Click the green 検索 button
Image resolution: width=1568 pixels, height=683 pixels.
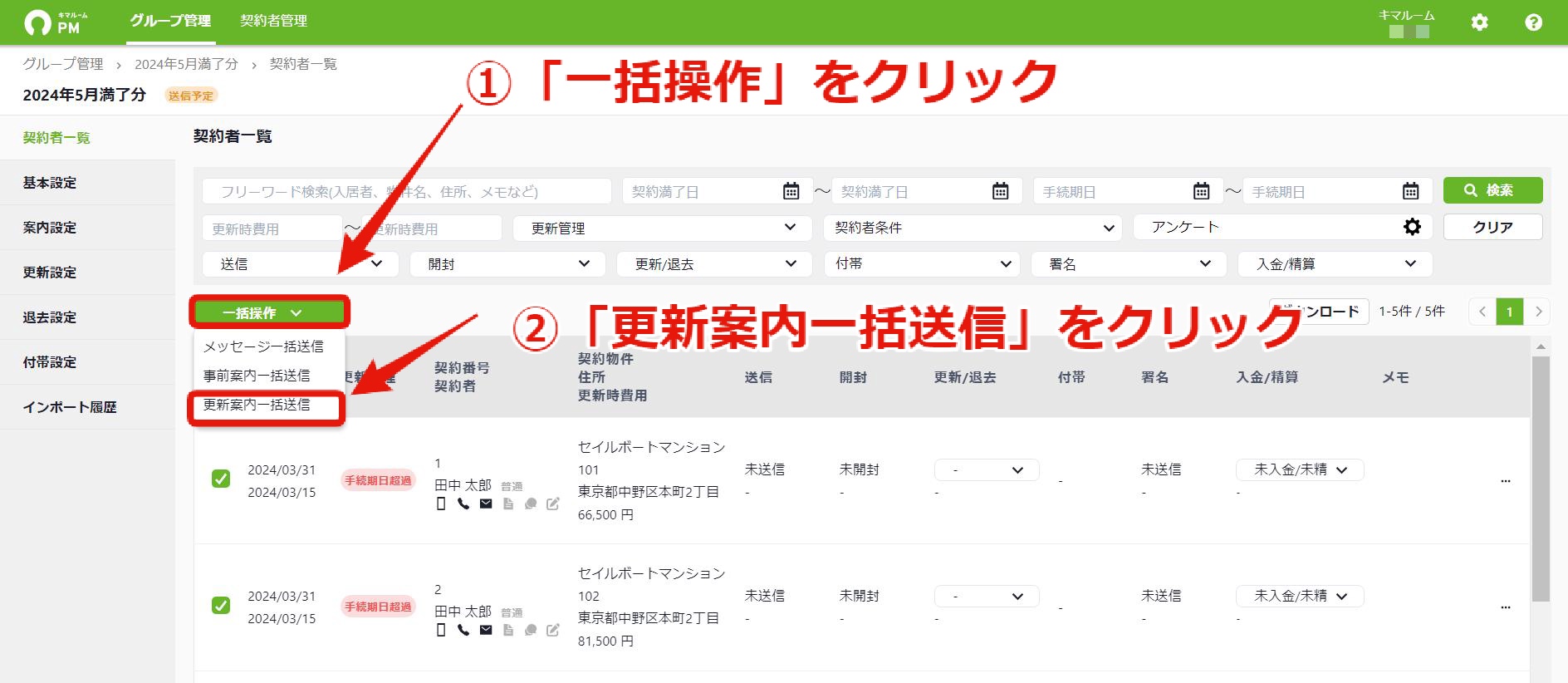(x=1492, y=190)
